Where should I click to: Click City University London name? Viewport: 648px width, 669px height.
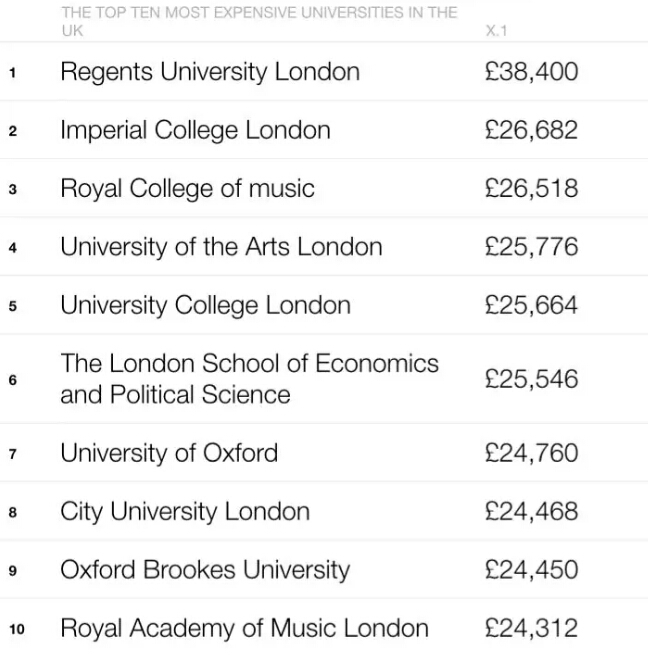point(185,511)
